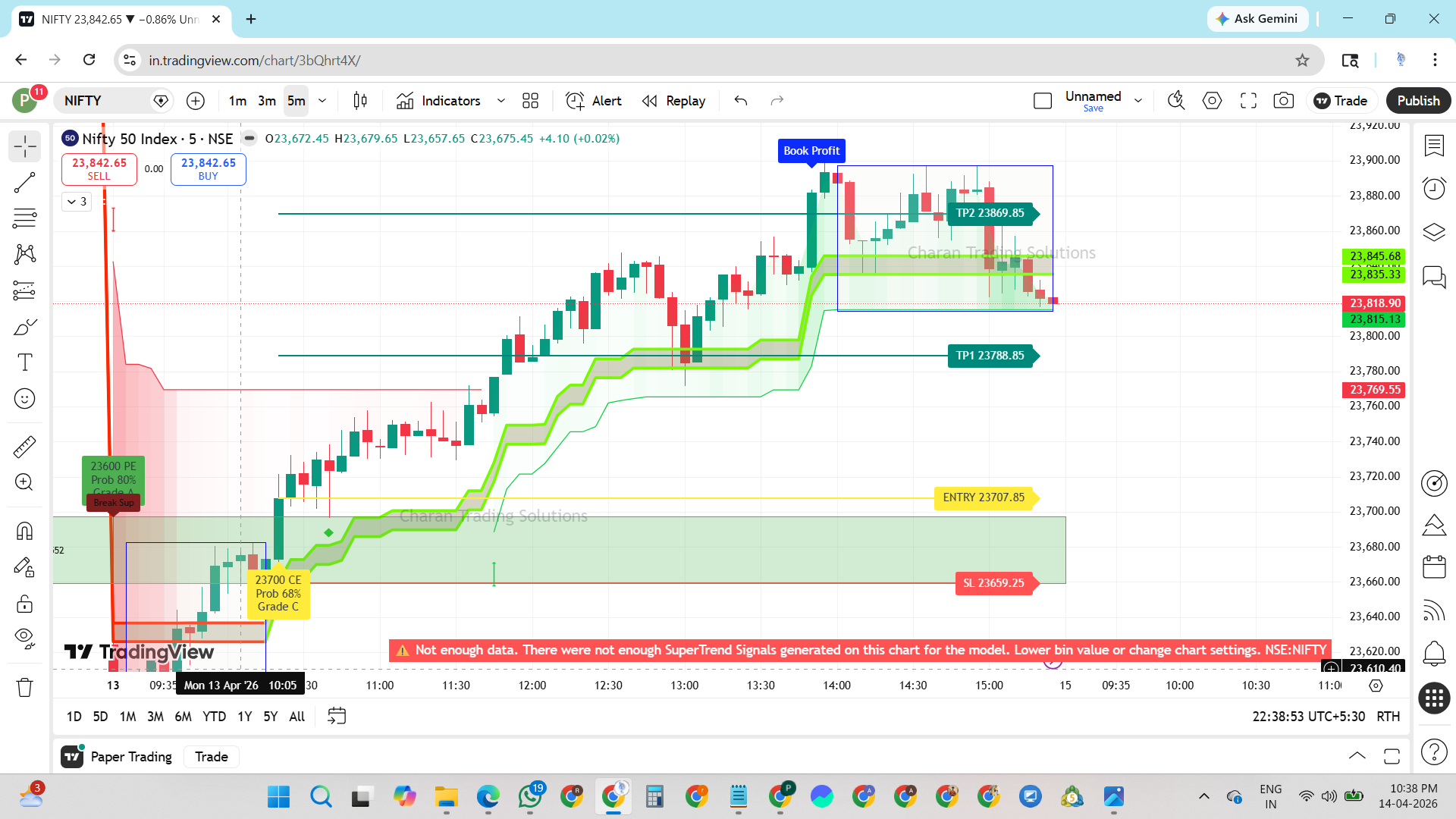Open the Go To date calendar icon
This screenshot has height=819, width=1456.
(337, 716)
